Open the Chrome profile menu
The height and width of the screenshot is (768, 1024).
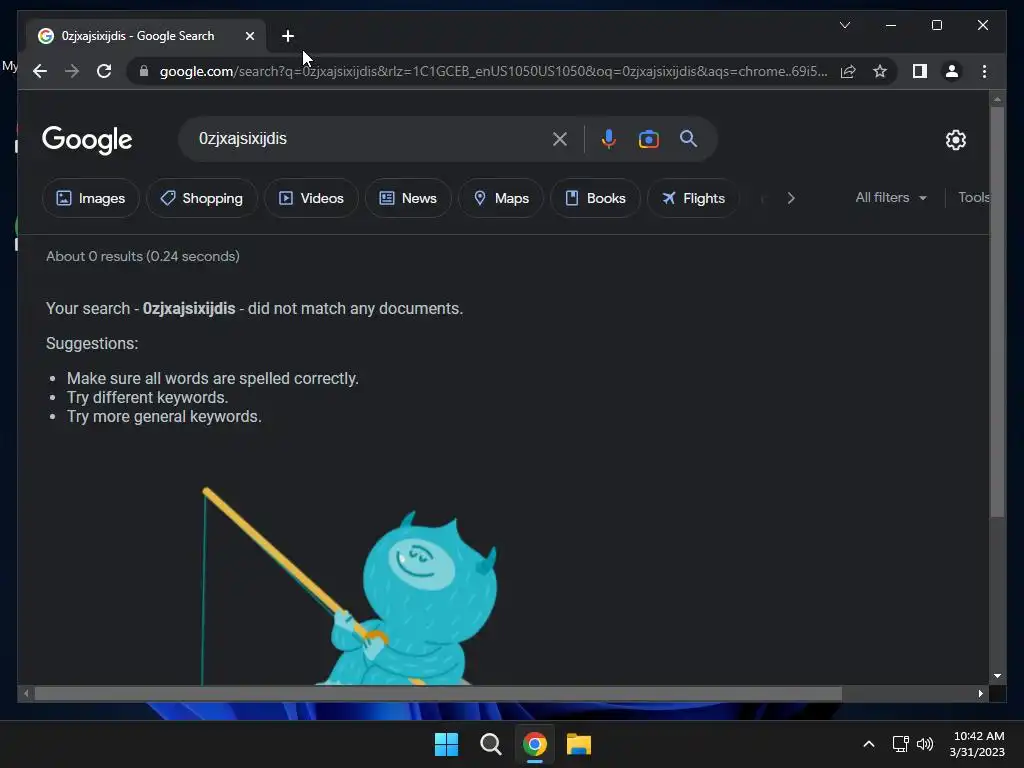point(952,71)
